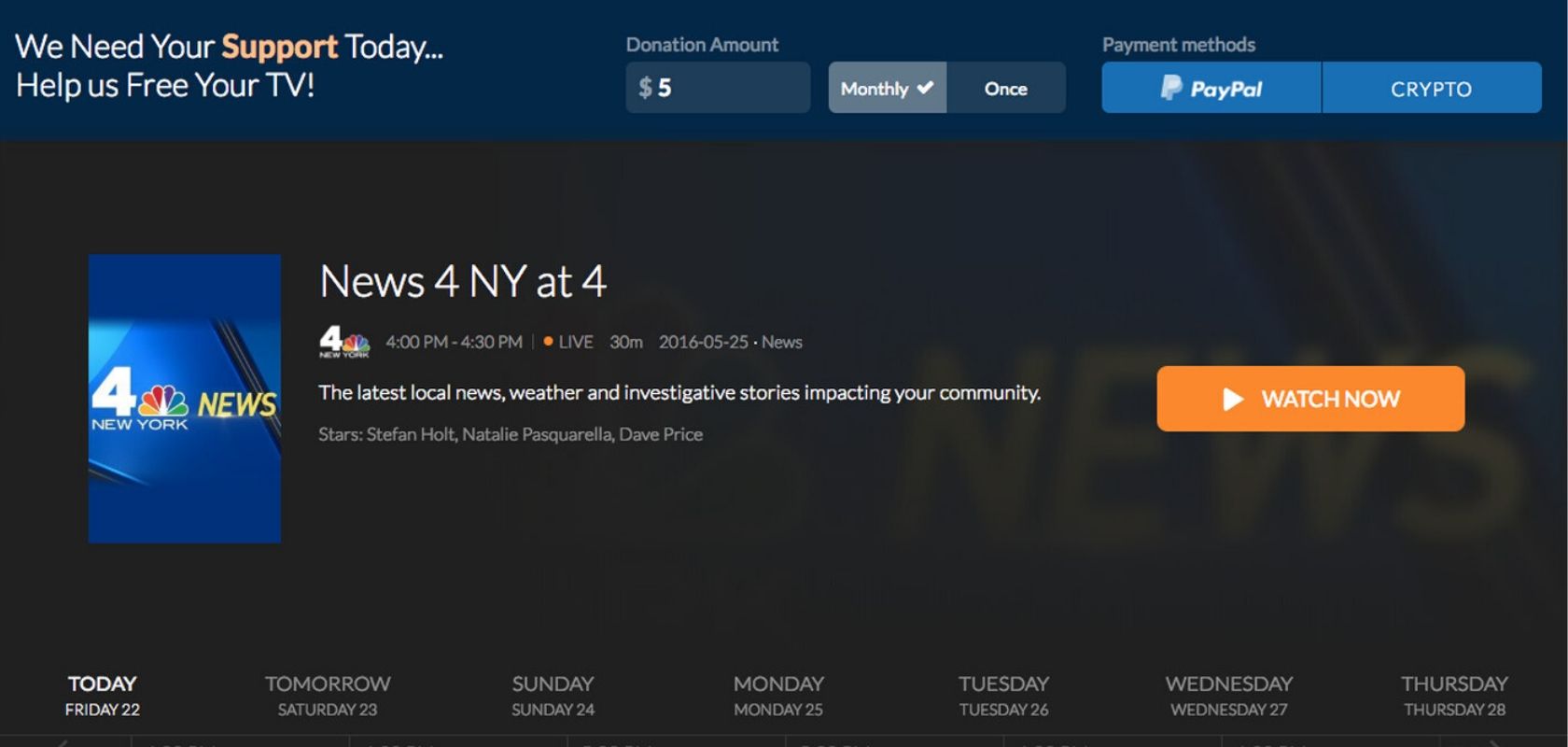
Task: Select the Wednesday 27 schedule tab
Action: tap(1229, 696)
